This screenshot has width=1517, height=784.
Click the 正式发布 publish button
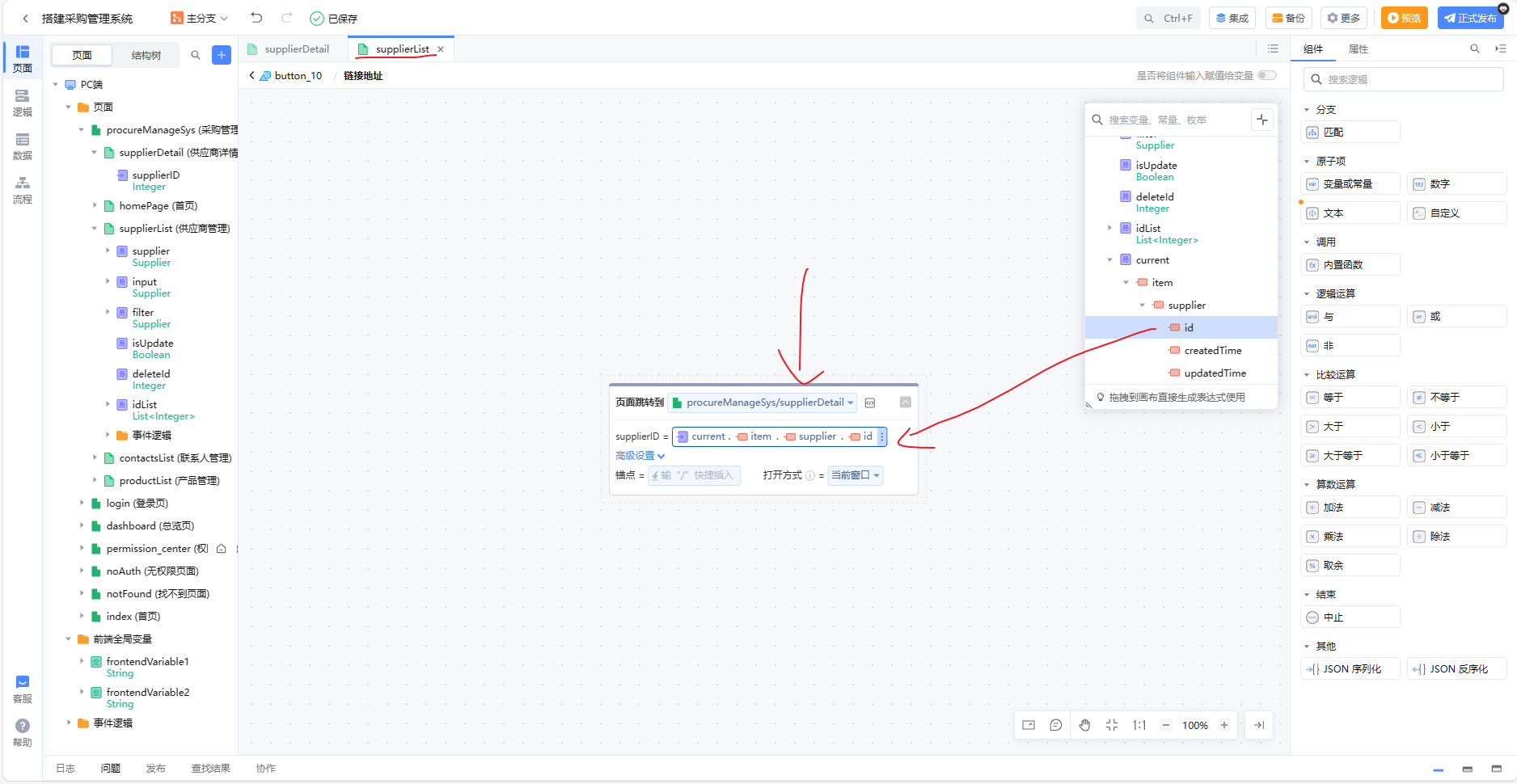click(1470, 18)
